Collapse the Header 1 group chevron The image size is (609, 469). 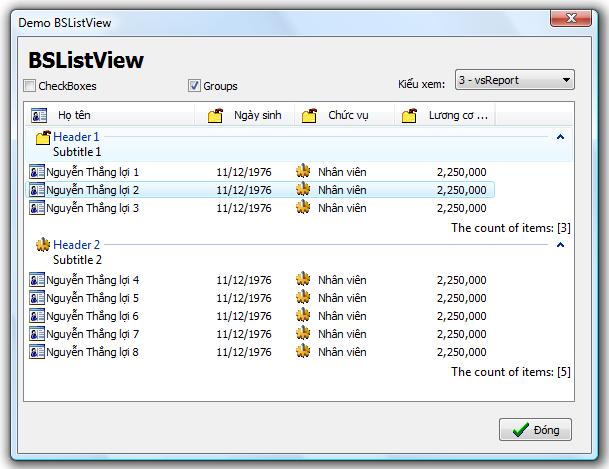(560, 137)
